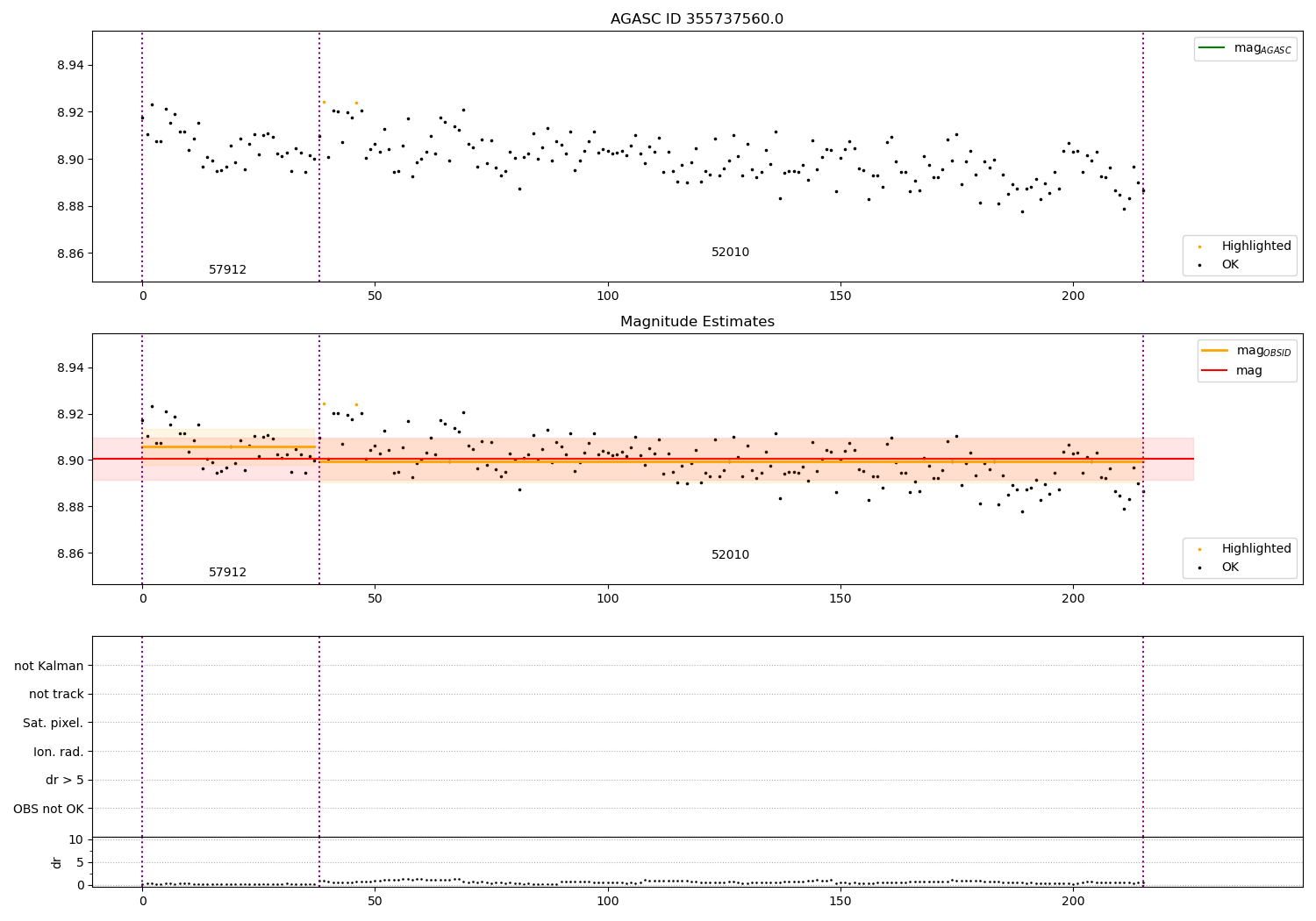
Task: Click the 8.88 tick in Magnitude Estimates plot
Action: [x=68, y=507]
